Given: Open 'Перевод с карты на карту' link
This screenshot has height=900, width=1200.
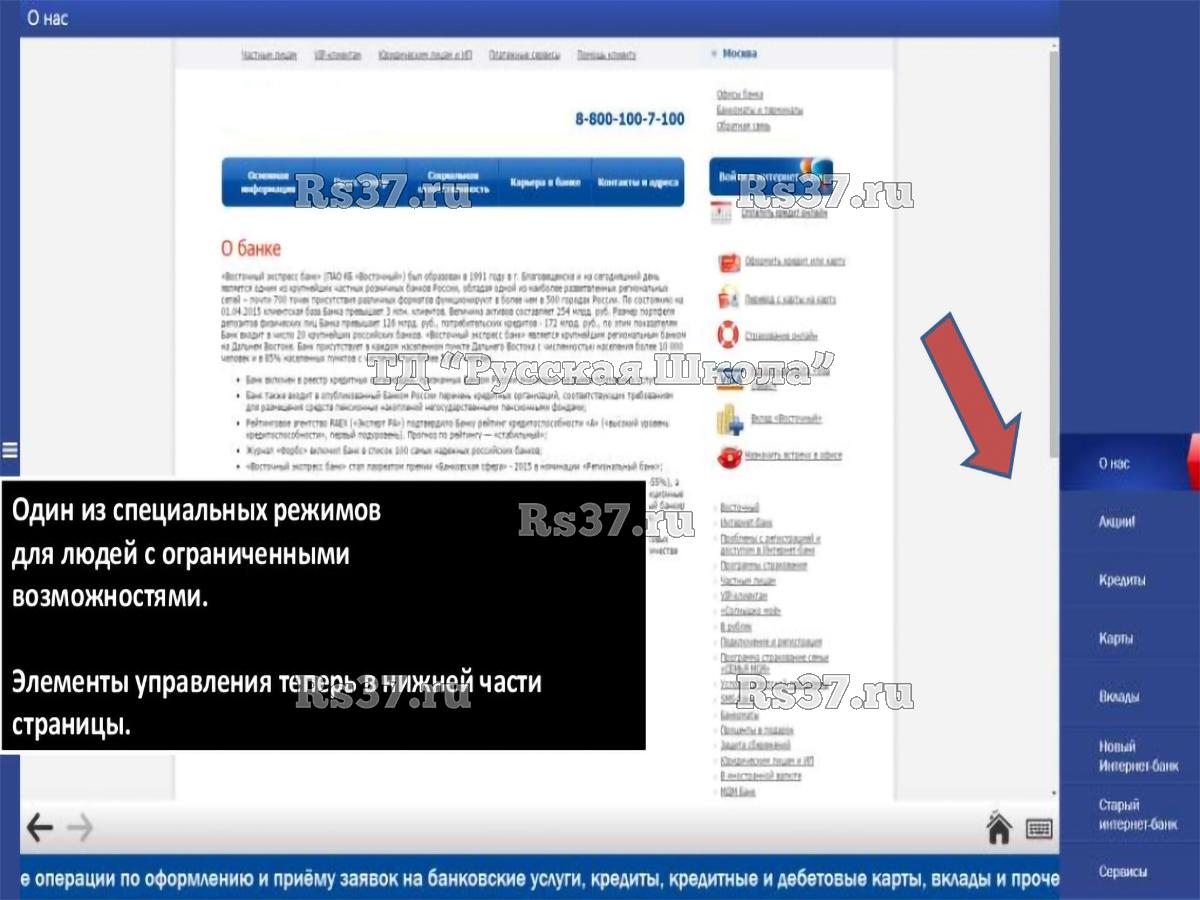Looking at the screenshot, I should 791,299.
